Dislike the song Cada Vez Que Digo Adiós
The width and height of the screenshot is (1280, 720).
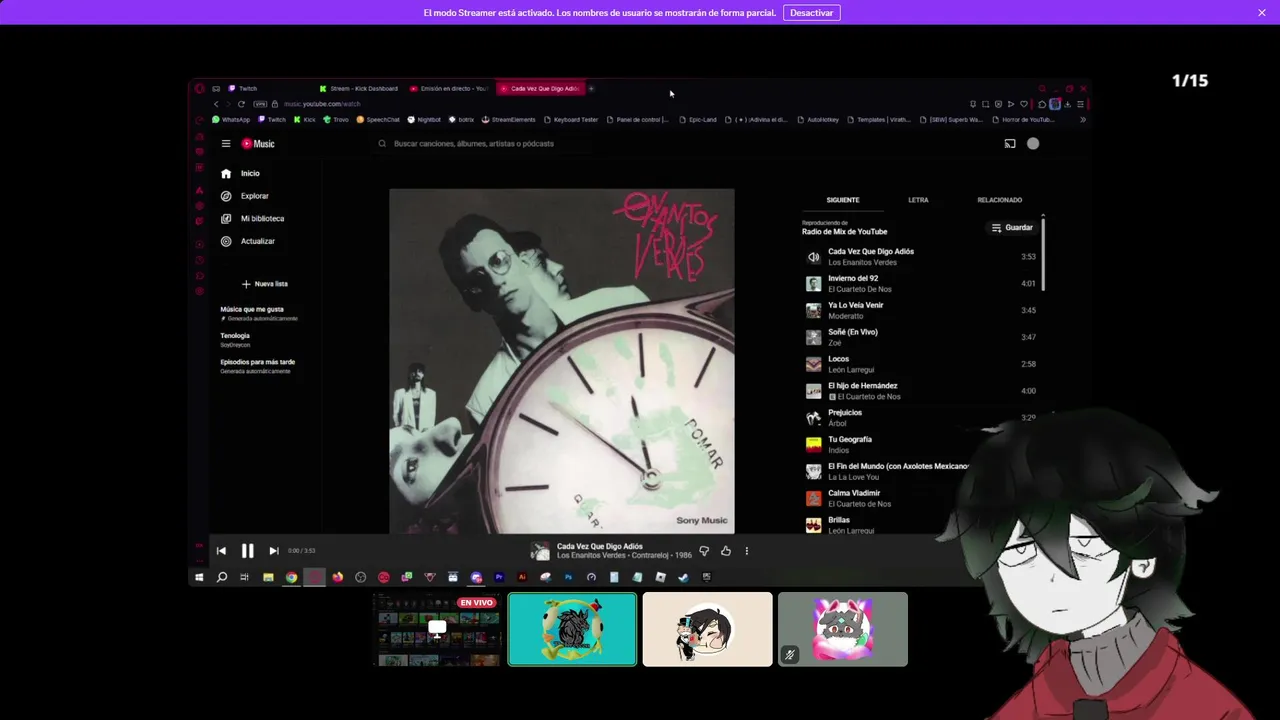click(x=704, y=551)
